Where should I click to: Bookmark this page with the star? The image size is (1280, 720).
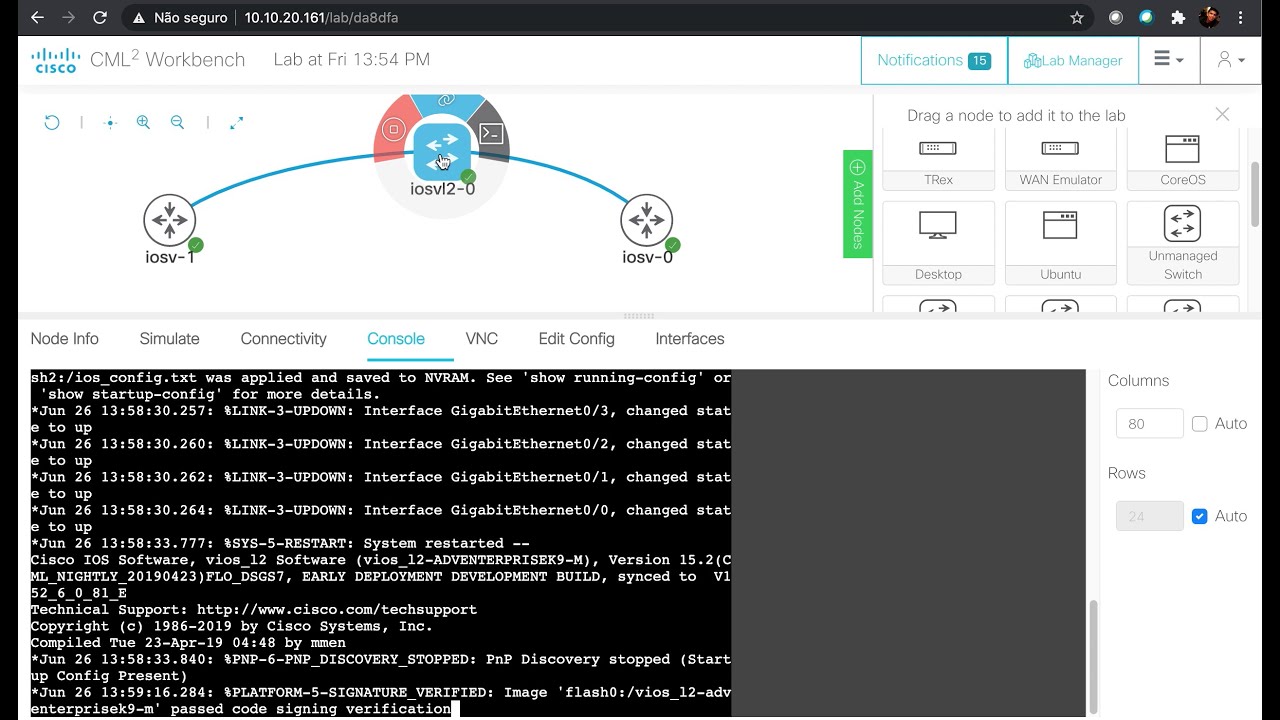tap(1077, 17)
